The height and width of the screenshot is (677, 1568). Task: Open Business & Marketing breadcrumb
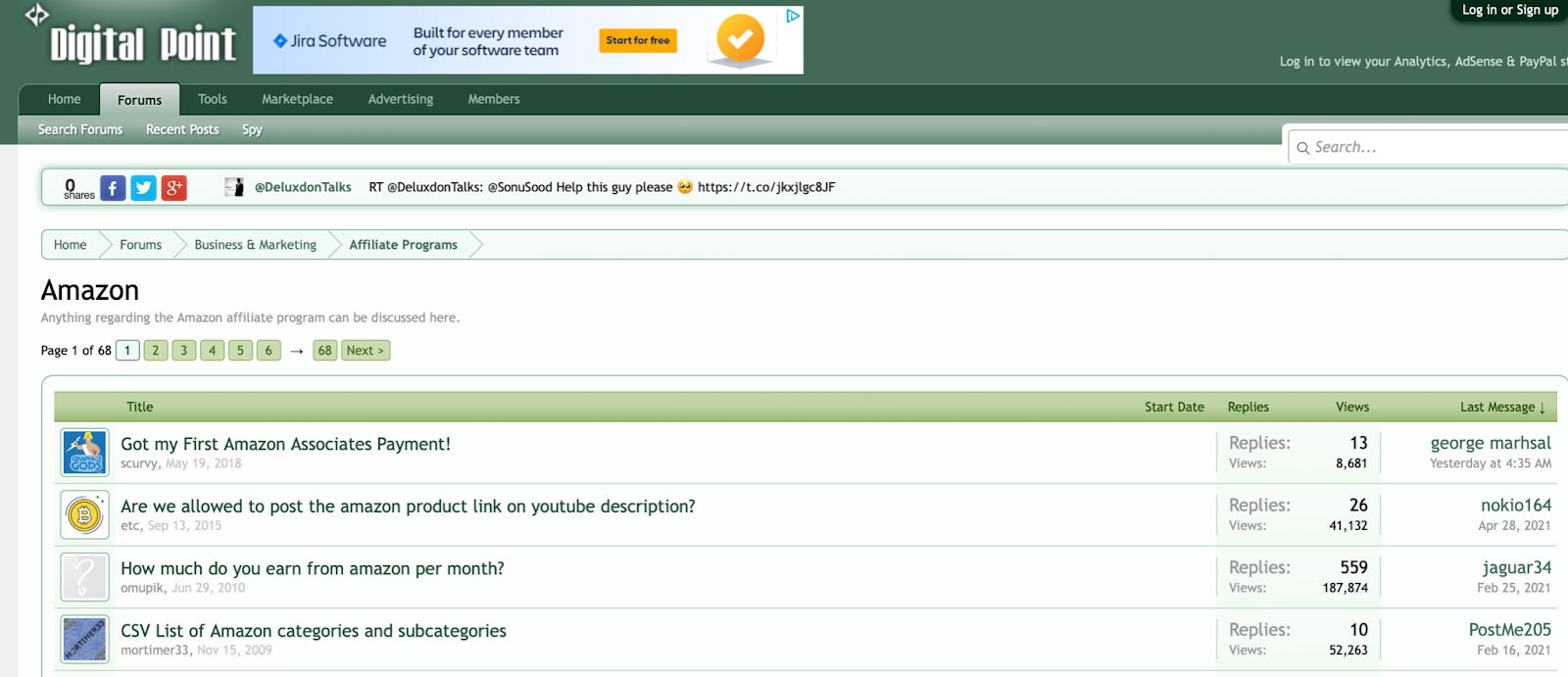(255, 245)
